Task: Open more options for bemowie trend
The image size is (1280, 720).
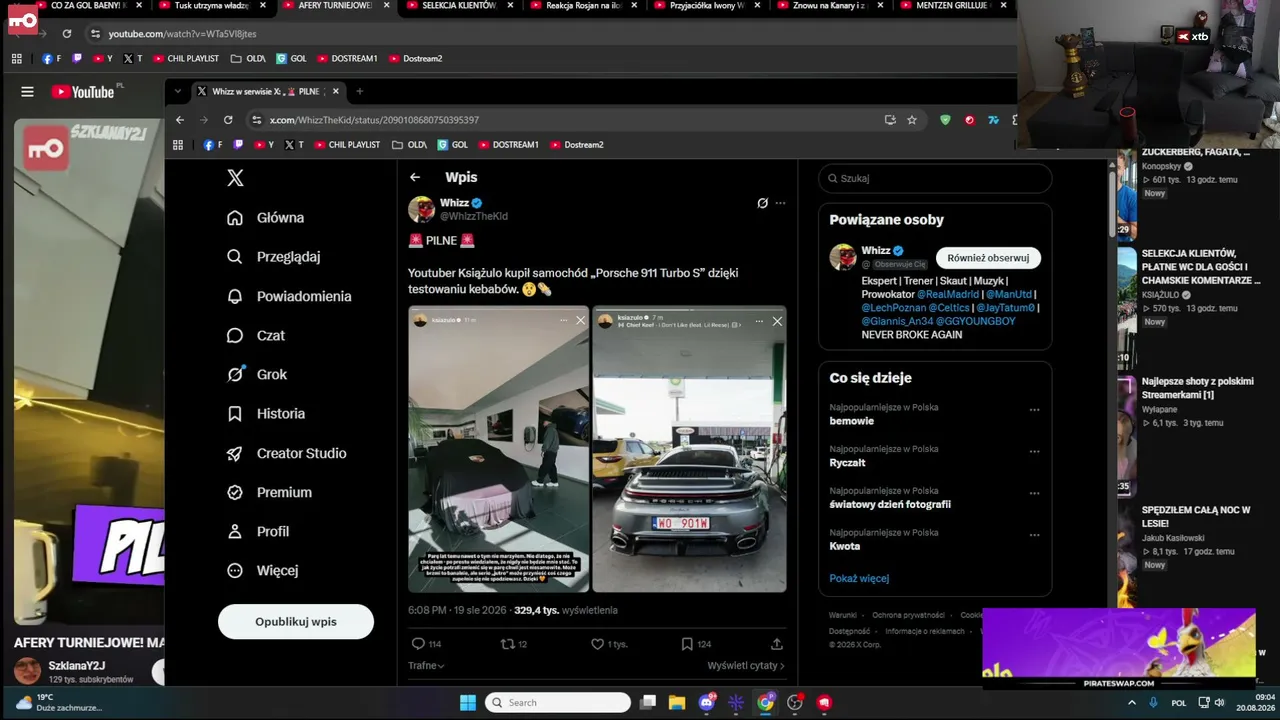Action: pyautogui.click(x=1034, y=410)
